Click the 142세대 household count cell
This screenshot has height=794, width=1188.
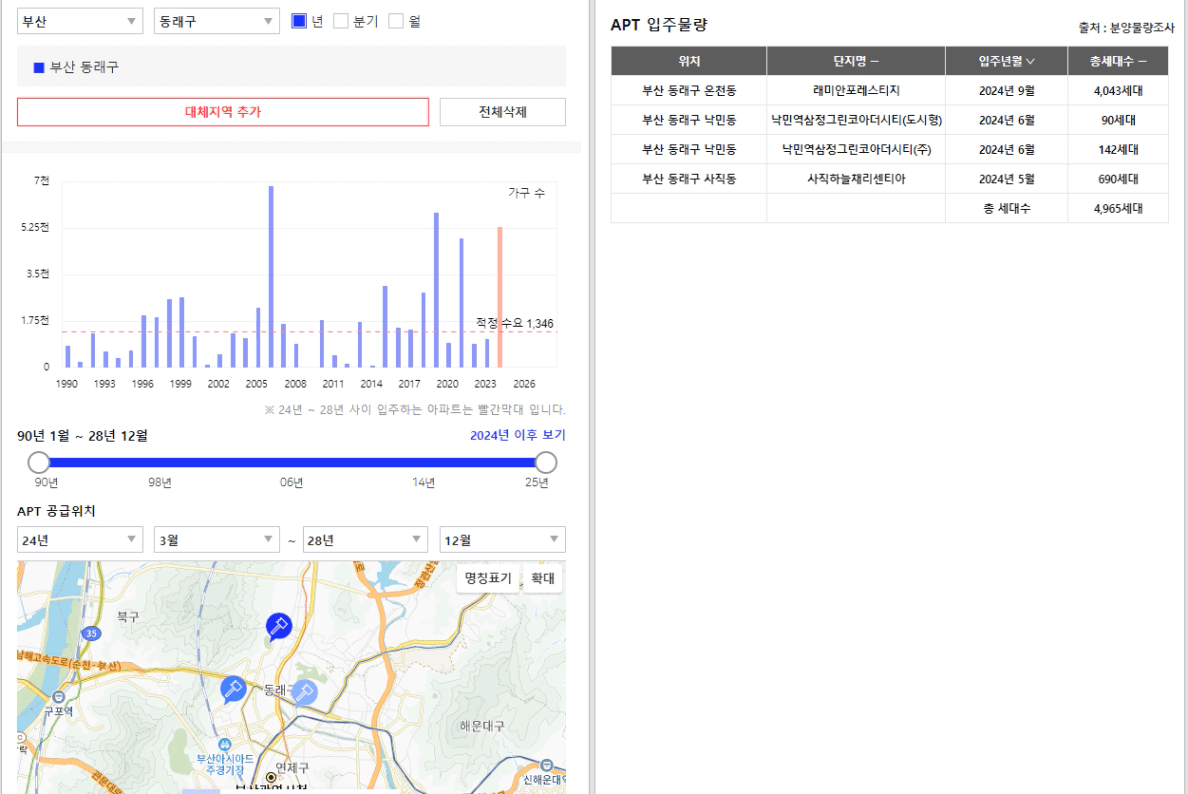tap(1118, 150)
